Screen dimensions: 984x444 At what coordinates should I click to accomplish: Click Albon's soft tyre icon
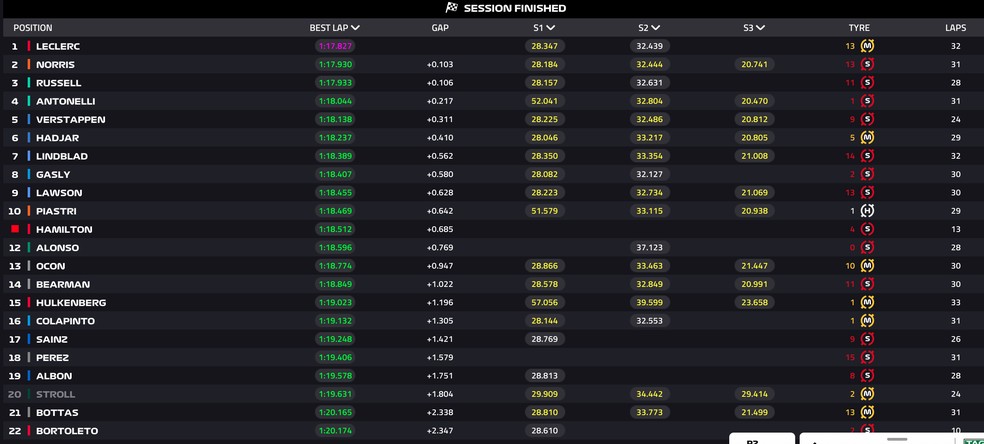867,376
